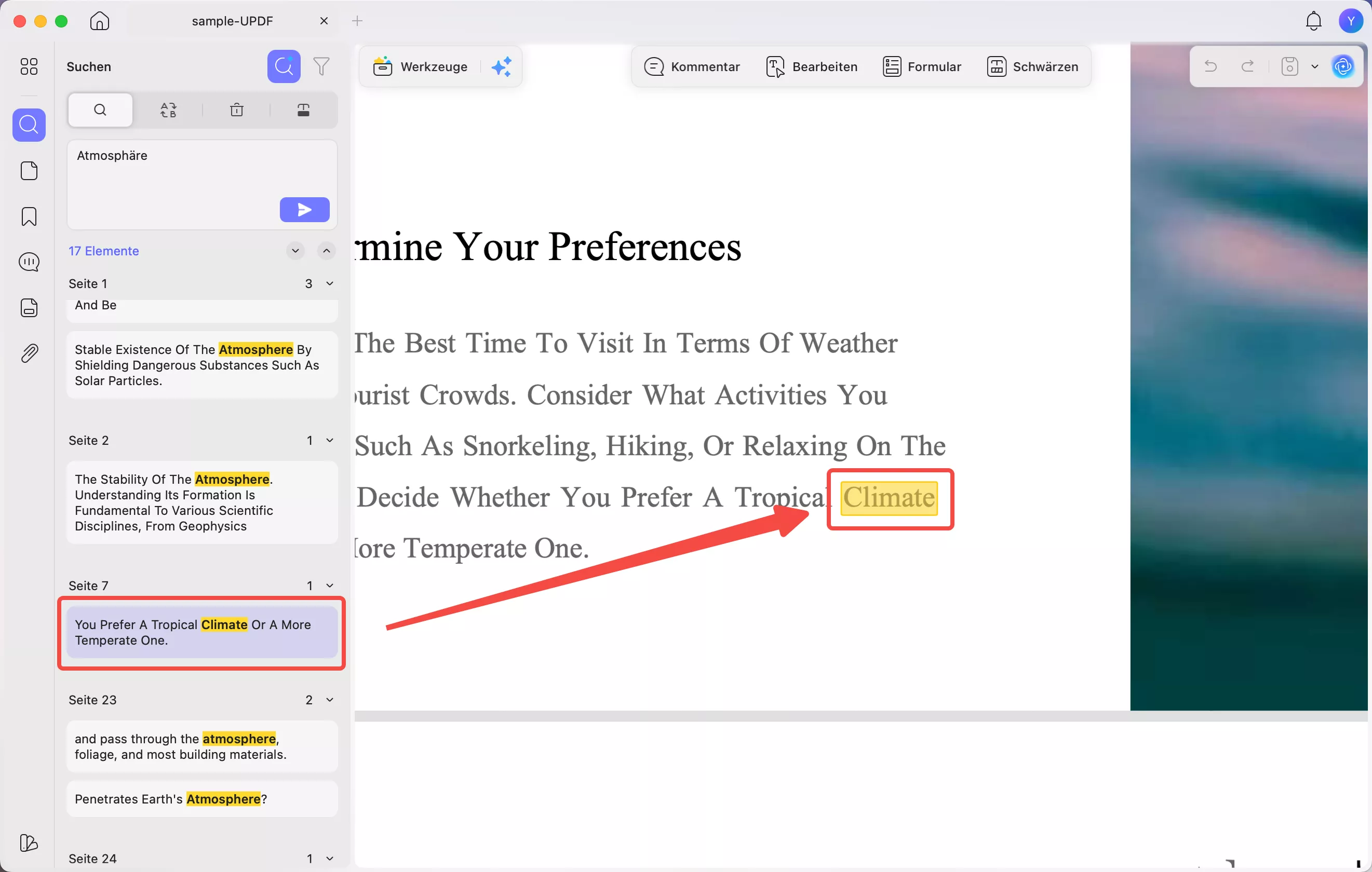Click the blue send search button
The height and width of the screenshot is (872, 1372).
tap(304, 210)
